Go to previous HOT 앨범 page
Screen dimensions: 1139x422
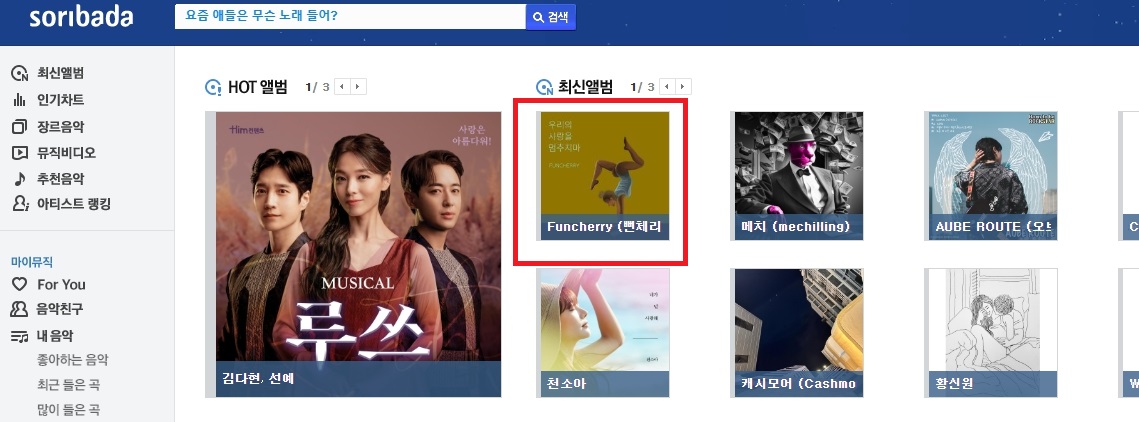click(x=342, y=87)
